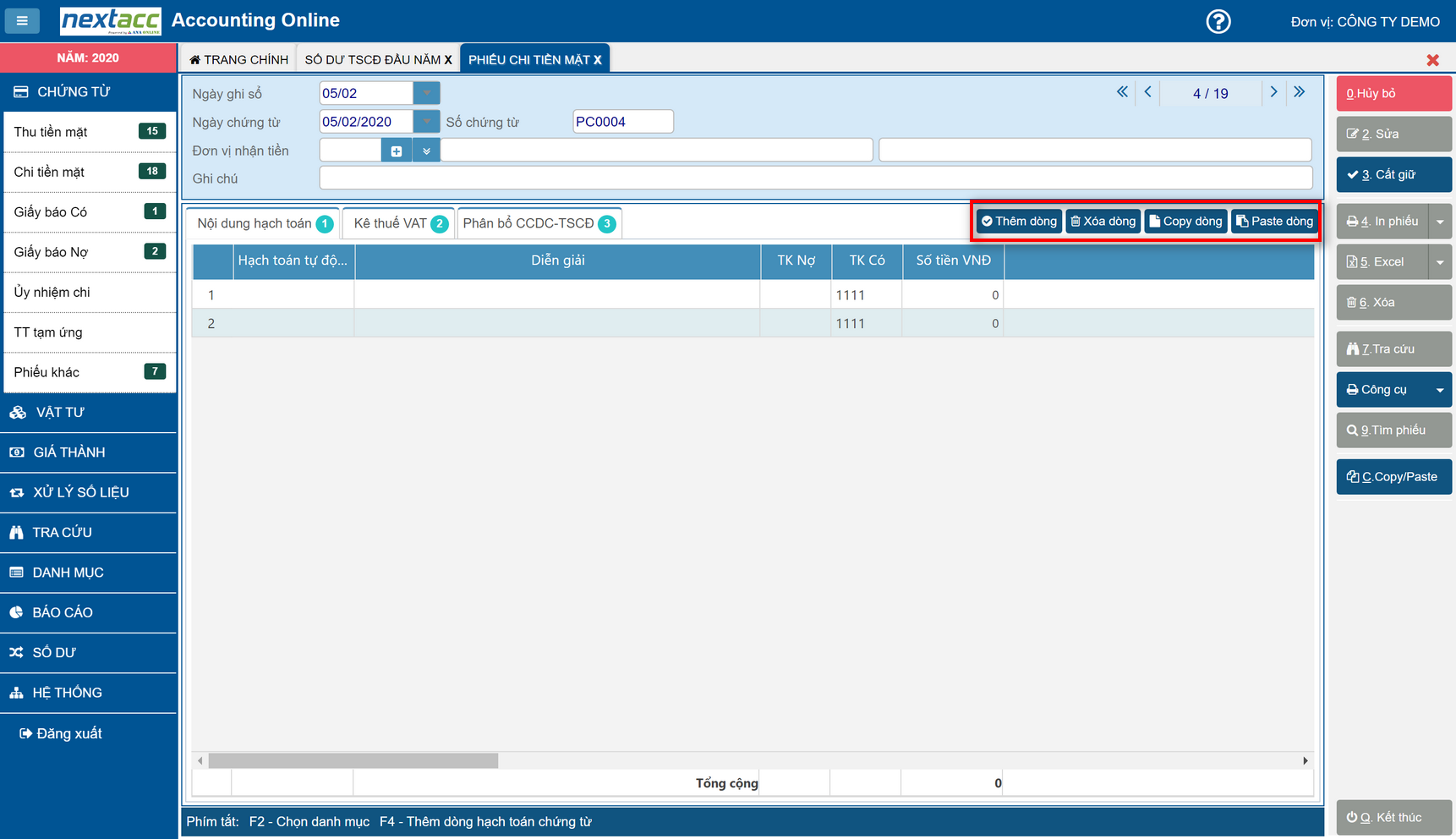The image size is (1456, 839).
Task: Open the Ngày ghi sổ date dropdown
Action: click(x=426, y=93)
